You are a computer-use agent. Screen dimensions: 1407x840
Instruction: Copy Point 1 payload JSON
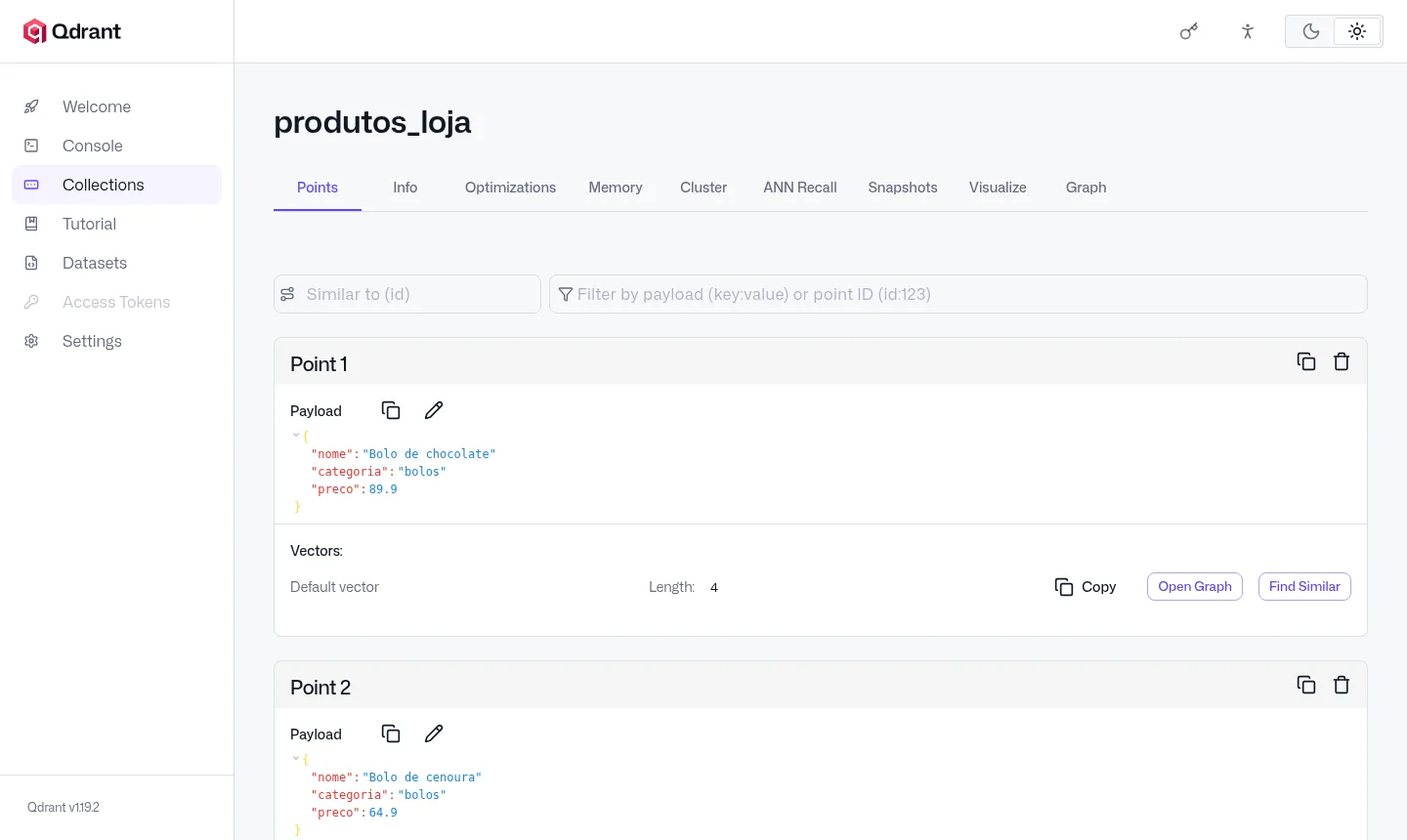pyautogui.click(x=391, y=410)
